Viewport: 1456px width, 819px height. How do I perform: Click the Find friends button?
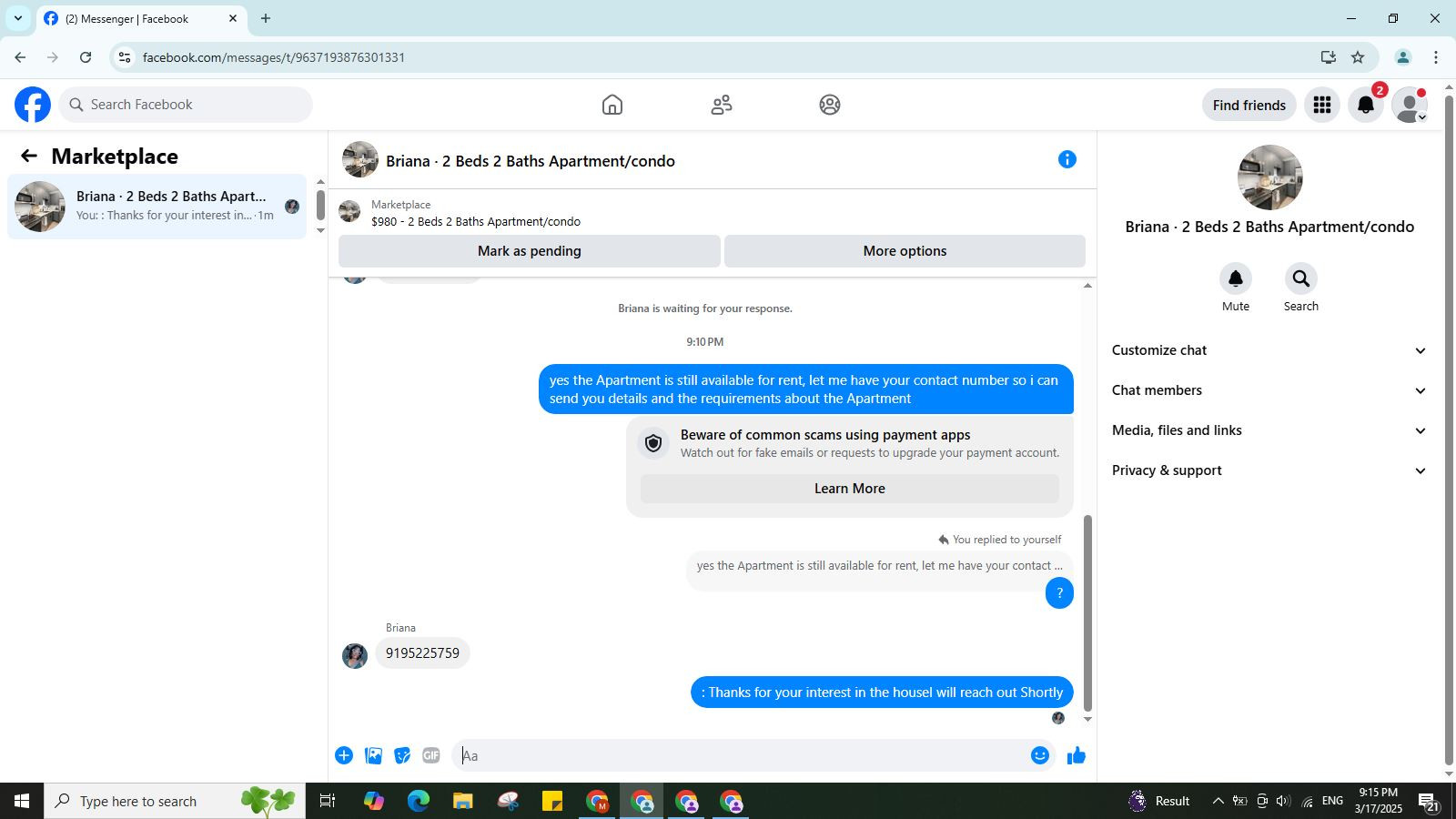(1249, 105)
